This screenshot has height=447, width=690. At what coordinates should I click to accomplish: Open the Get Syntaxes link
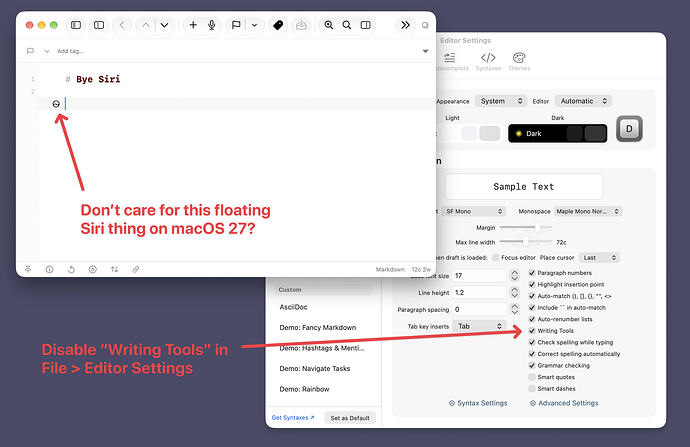(x=293, y=418)
